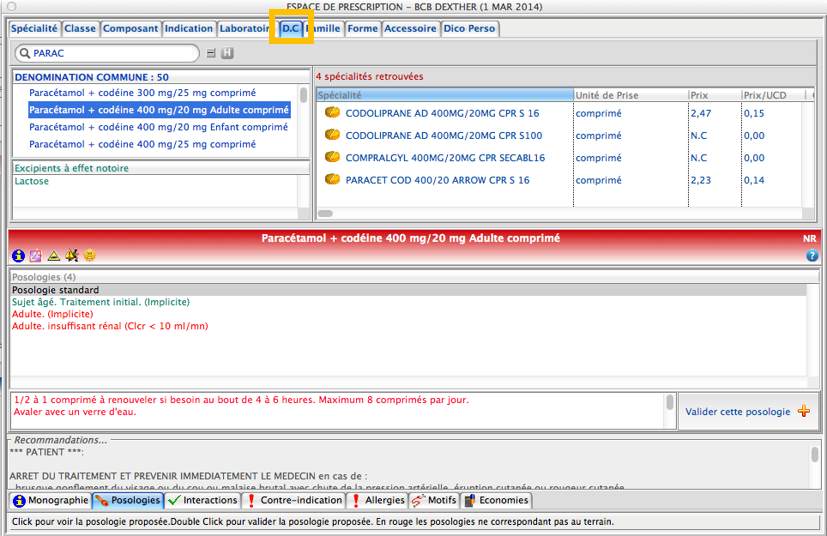Click the pink document icon in banner
This screenshot has height=536, width=827.
click(x=36, y=256)
